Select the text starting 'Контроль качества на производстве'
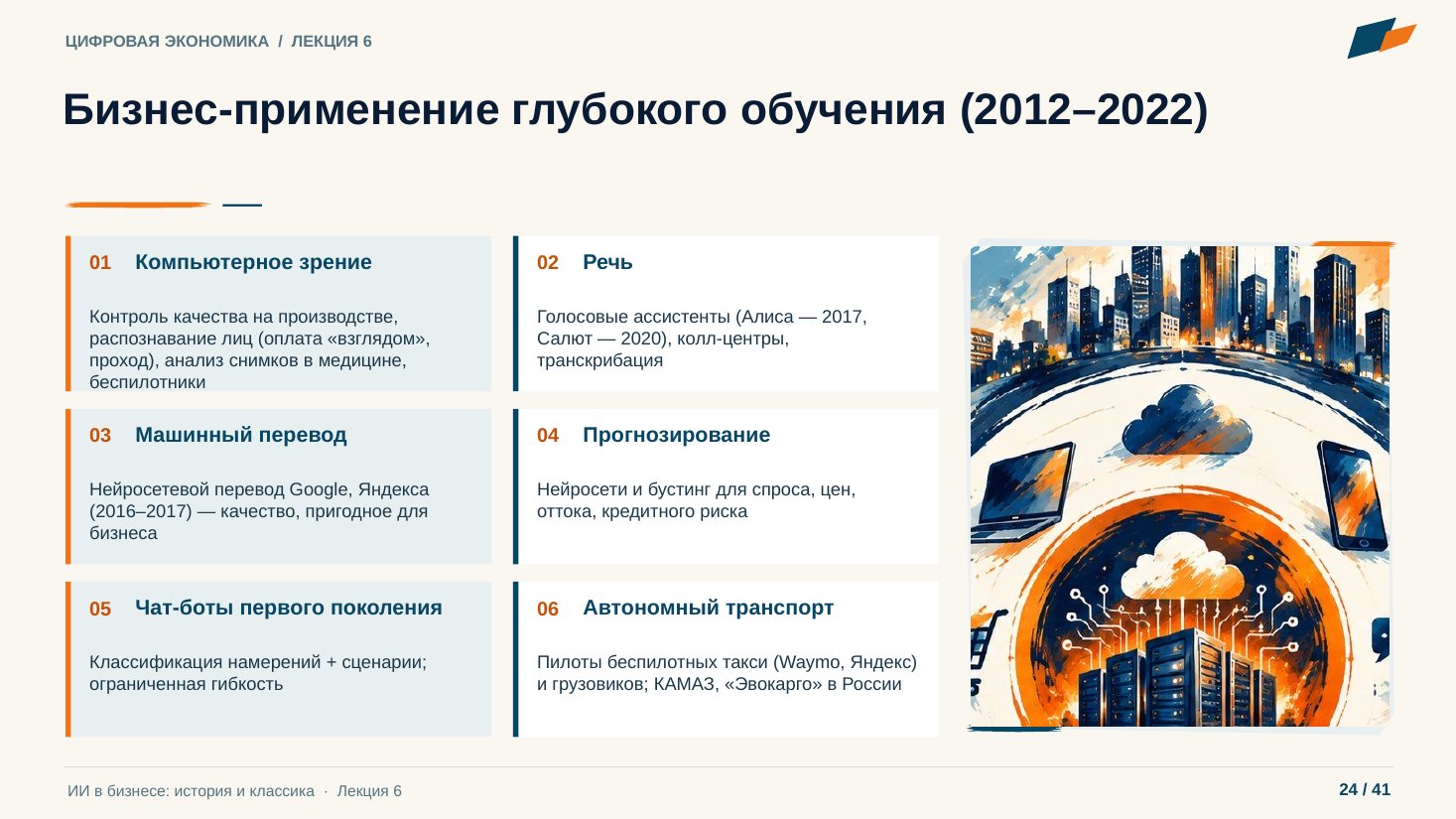The width and height of the screenshot is (1456, 819). click(260, 348)
